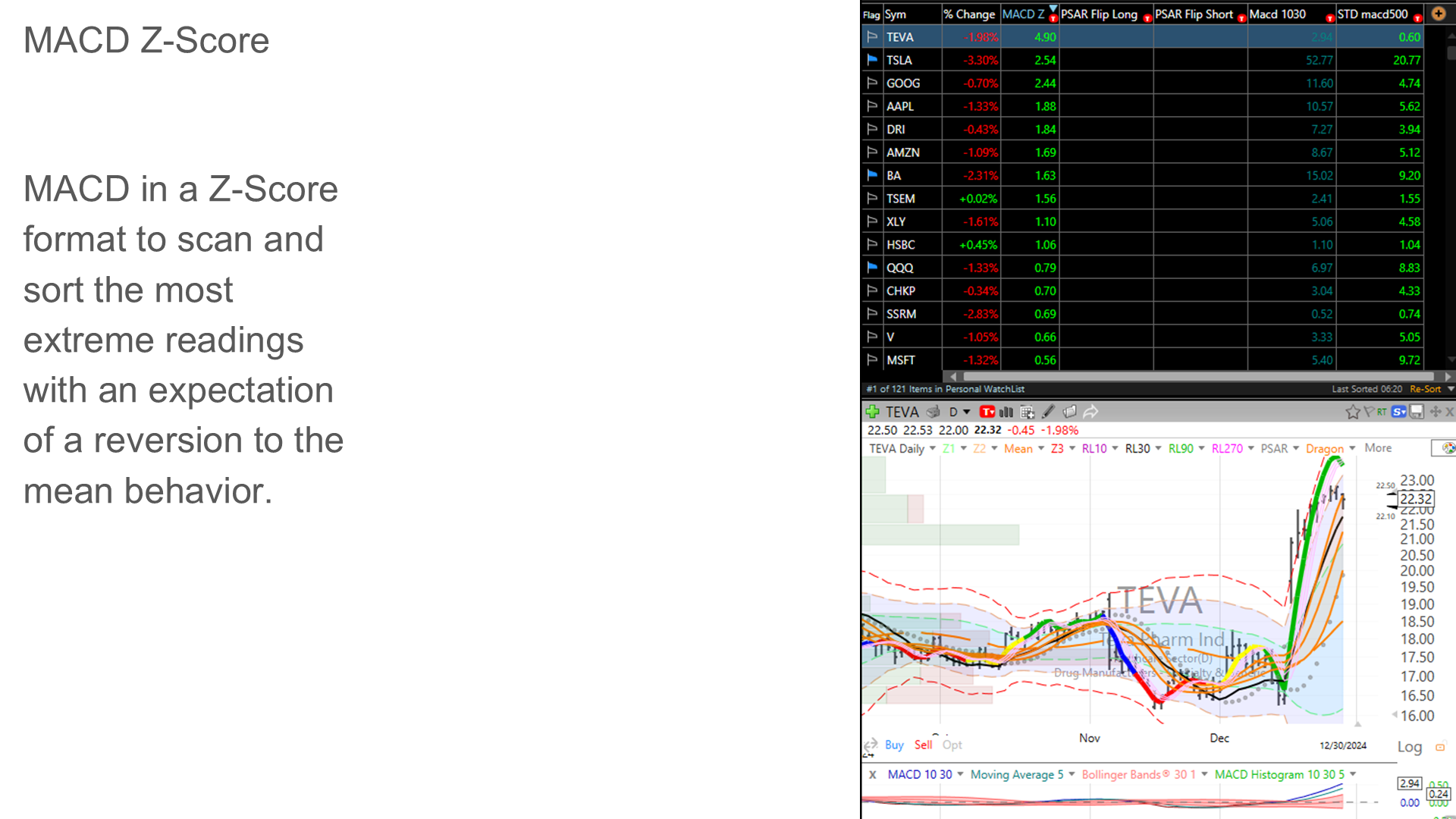Click the save chart diskette icon
This screenshot has width=1456, height=819.
1417,412
